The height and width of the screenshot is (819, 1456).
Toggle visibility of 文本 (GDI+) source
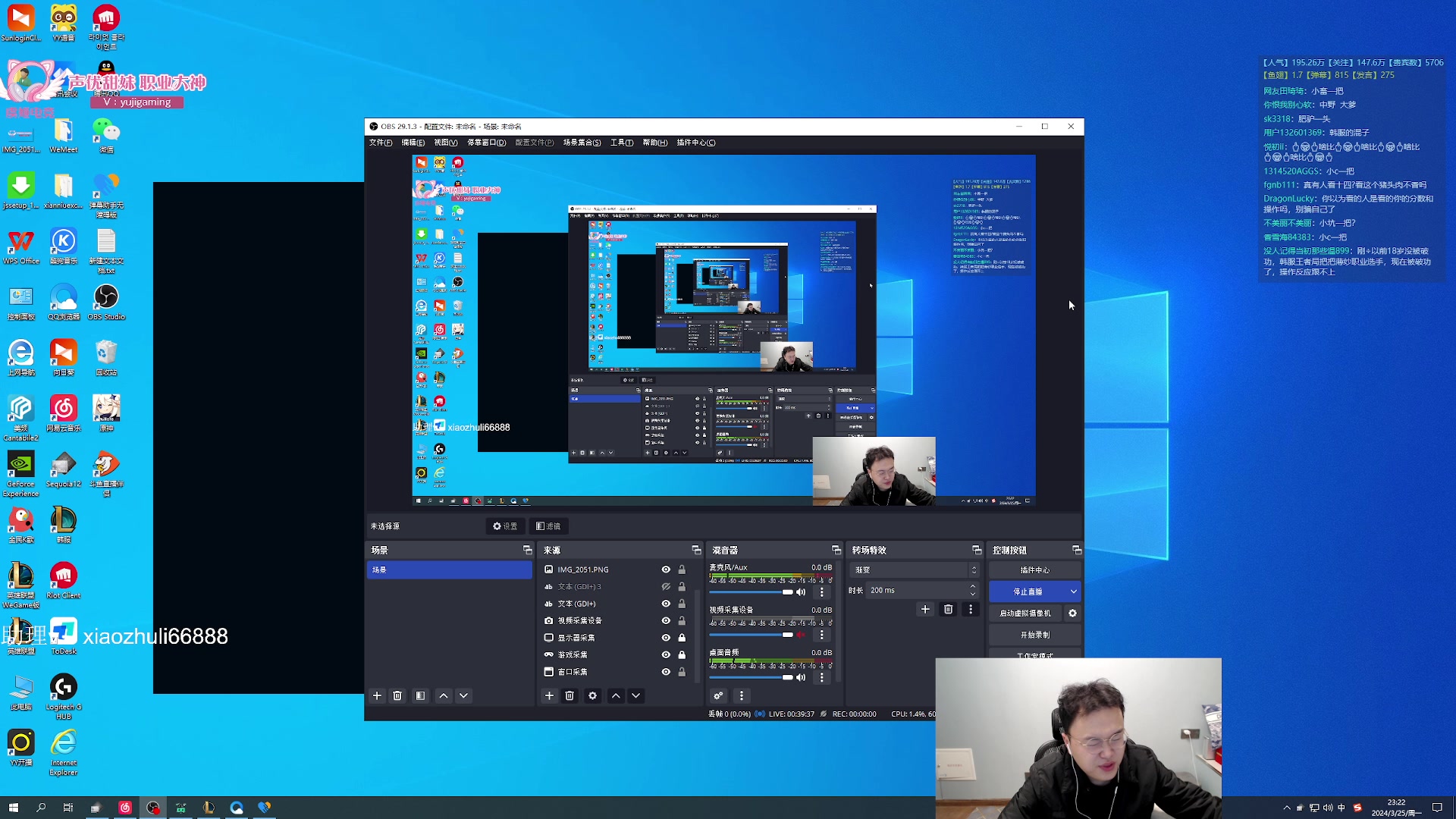coord(666,604)
